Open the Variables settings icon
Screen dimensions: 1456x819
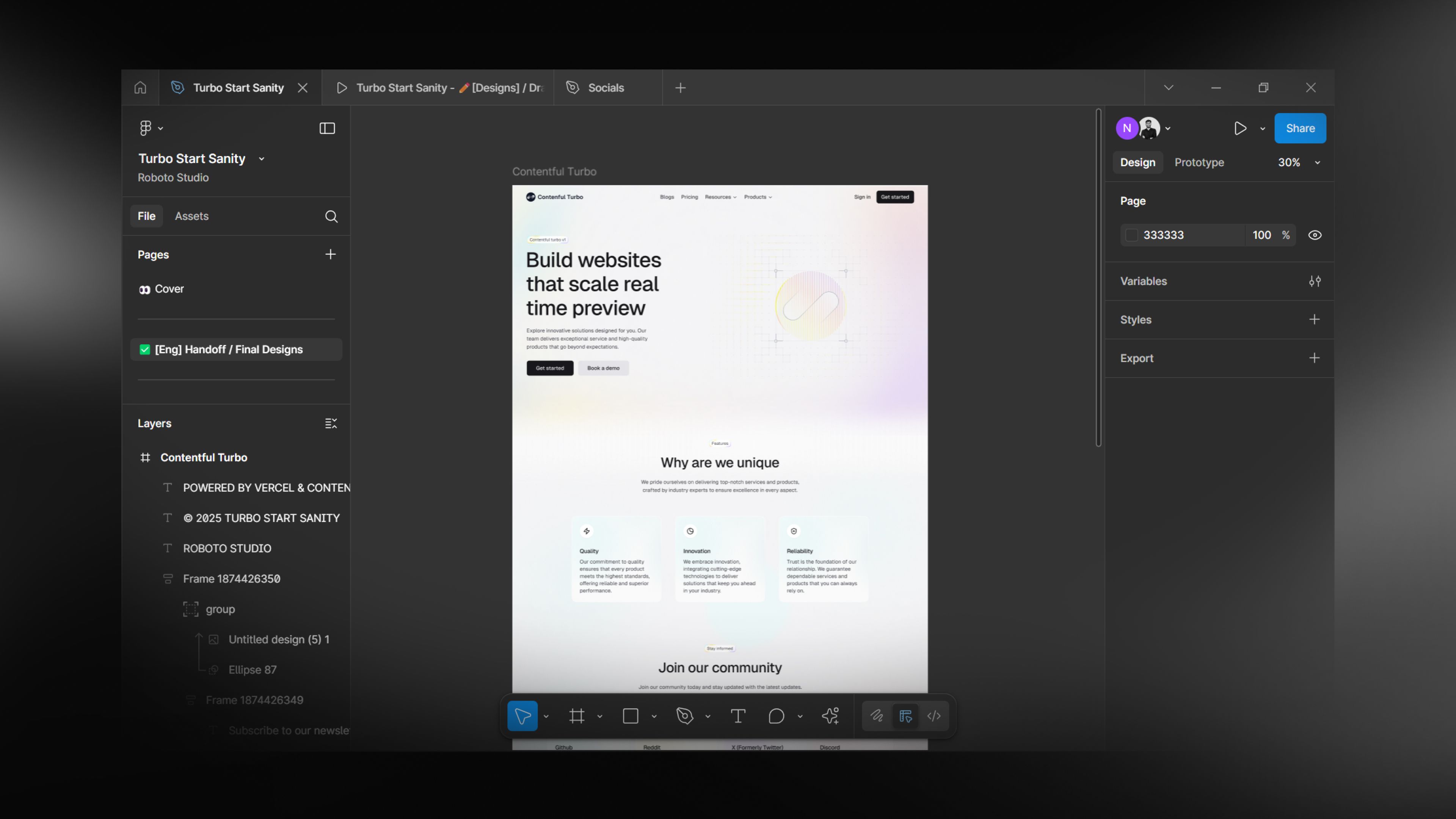click(1315, 281)
